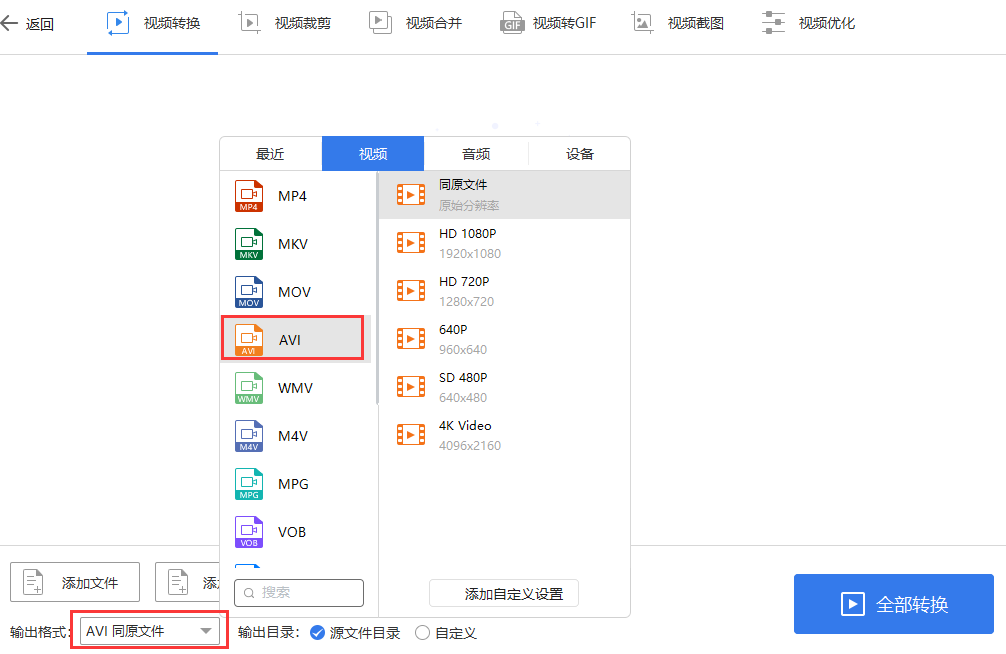Viewport: 1006px width, 654px height.
Task: Switch to the 音频 tab
Action: point(476,153)
